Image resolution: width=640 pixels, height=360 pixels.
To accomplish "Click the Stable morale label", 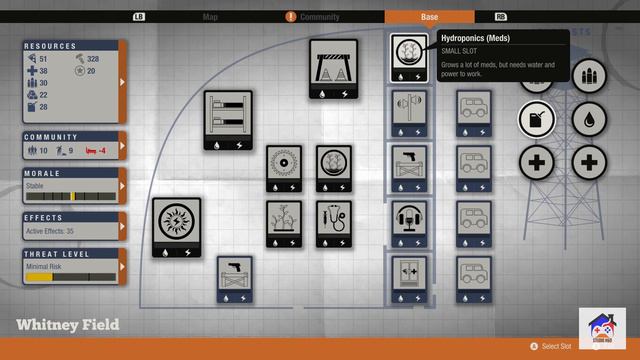I will point(35,186).
